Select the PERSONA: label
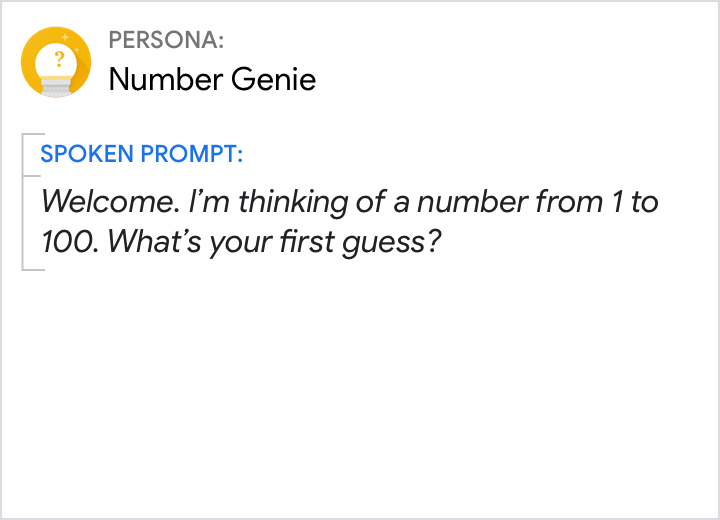Viewport: 720px width, 520px height. click(166, 41)
